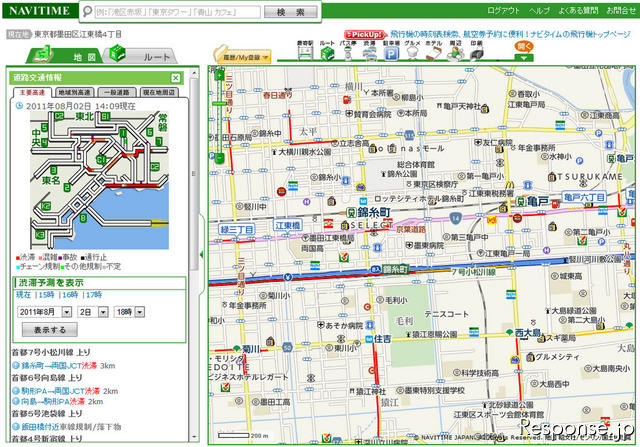Click the nearest station (最寄駅) toolbar icon

[305, 53]
